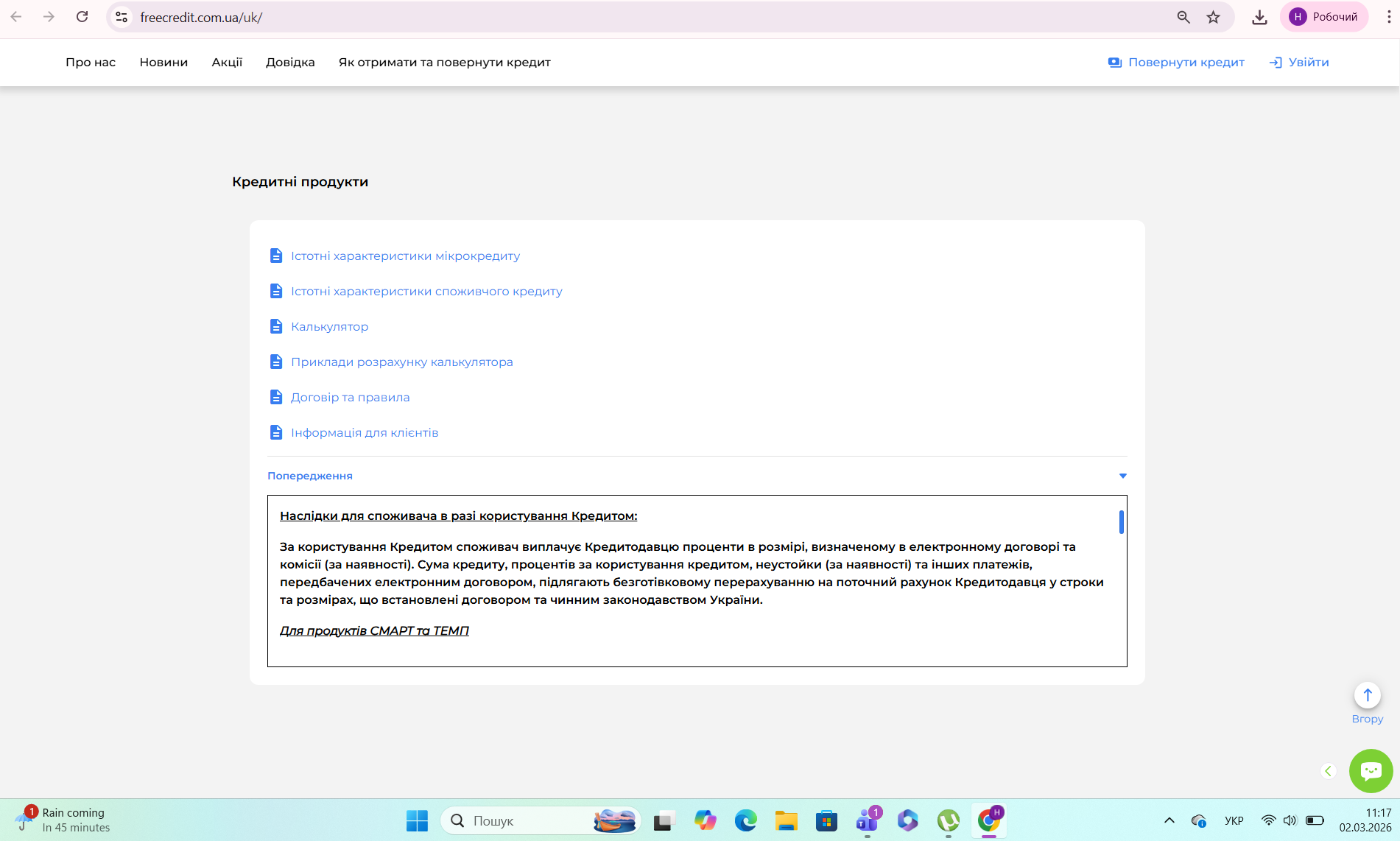Open Wi-Fi network tray icon
The height and width of the screenshot is (841, 1400).
coord(1268,820)
